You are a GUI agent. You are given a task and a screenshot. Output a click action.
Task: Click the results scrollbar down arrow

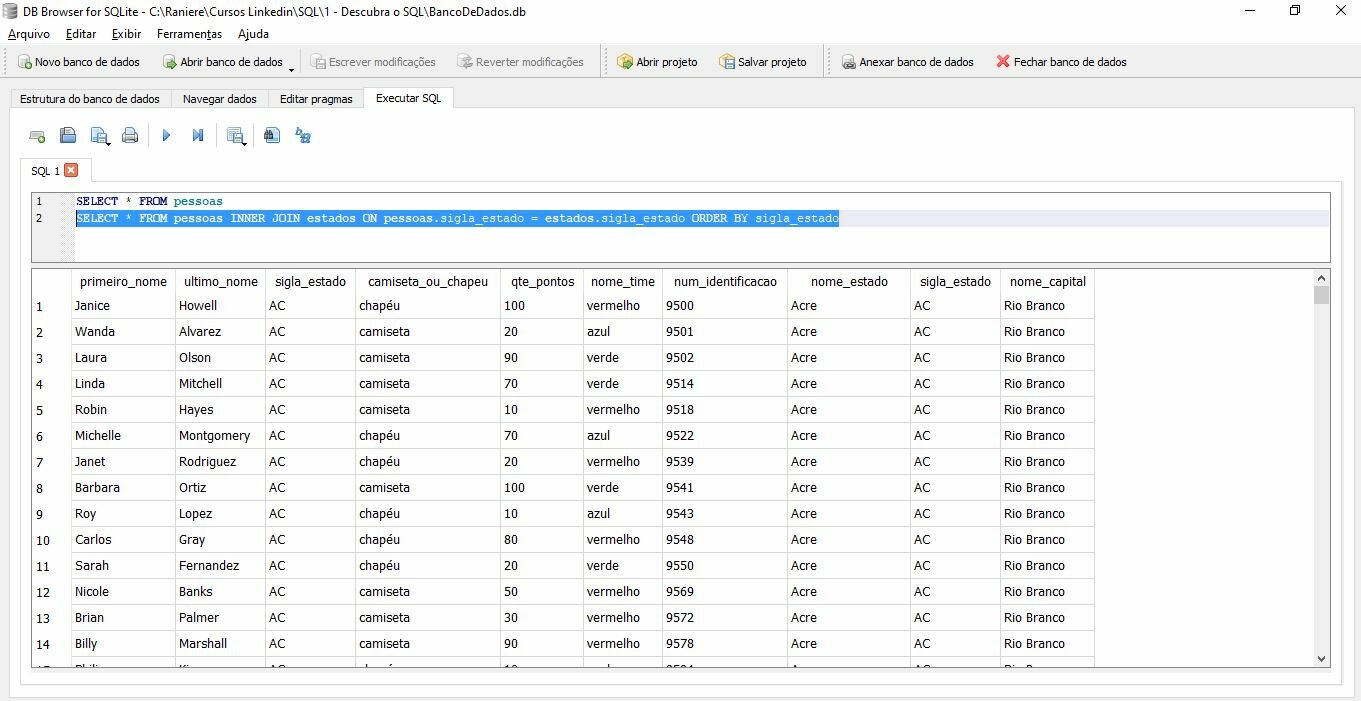[x=1321, y=658]
